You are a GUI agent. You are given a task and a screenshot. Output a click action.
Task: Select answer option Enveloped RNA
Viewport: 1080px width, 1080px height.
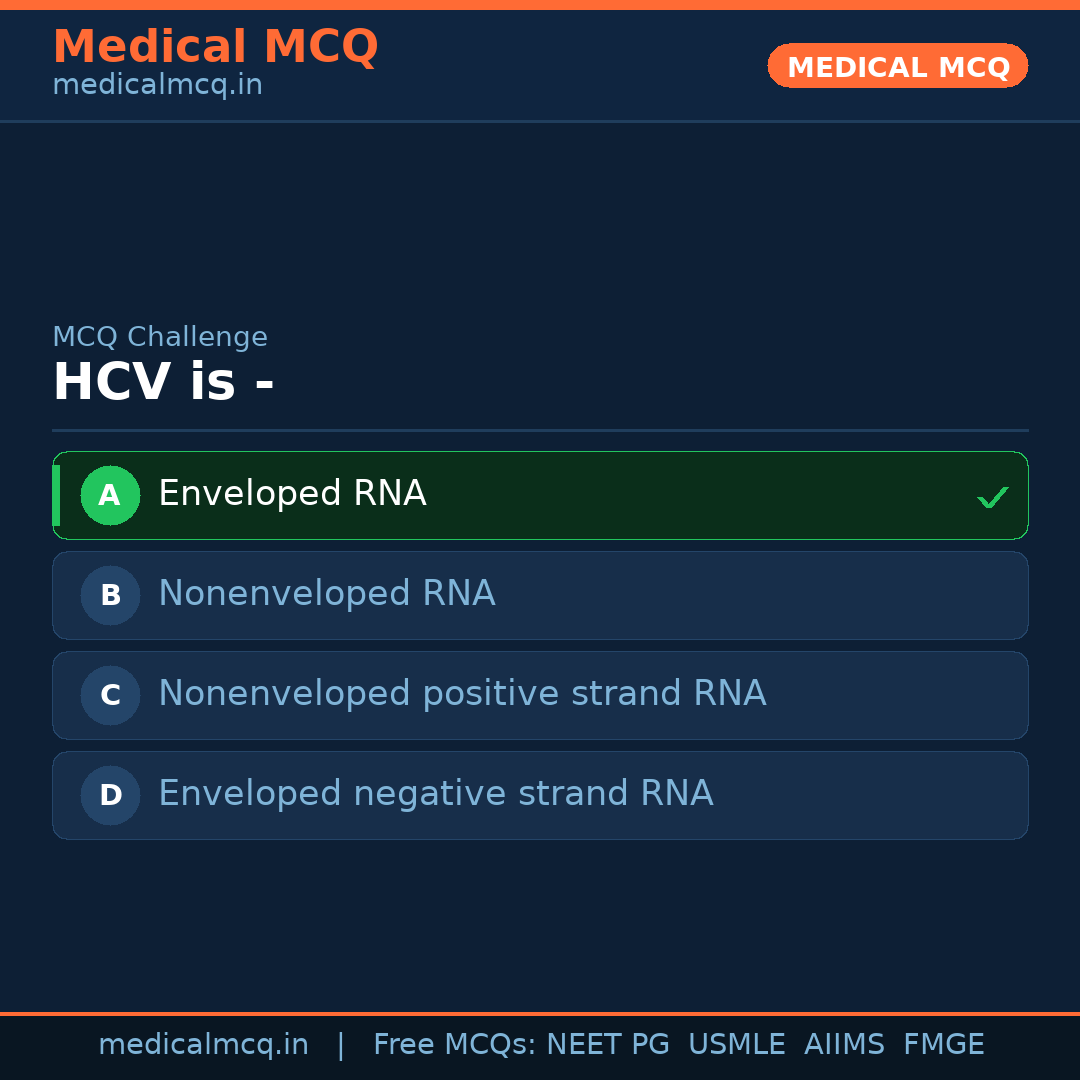pyautogui.click(x=292, y=494)
